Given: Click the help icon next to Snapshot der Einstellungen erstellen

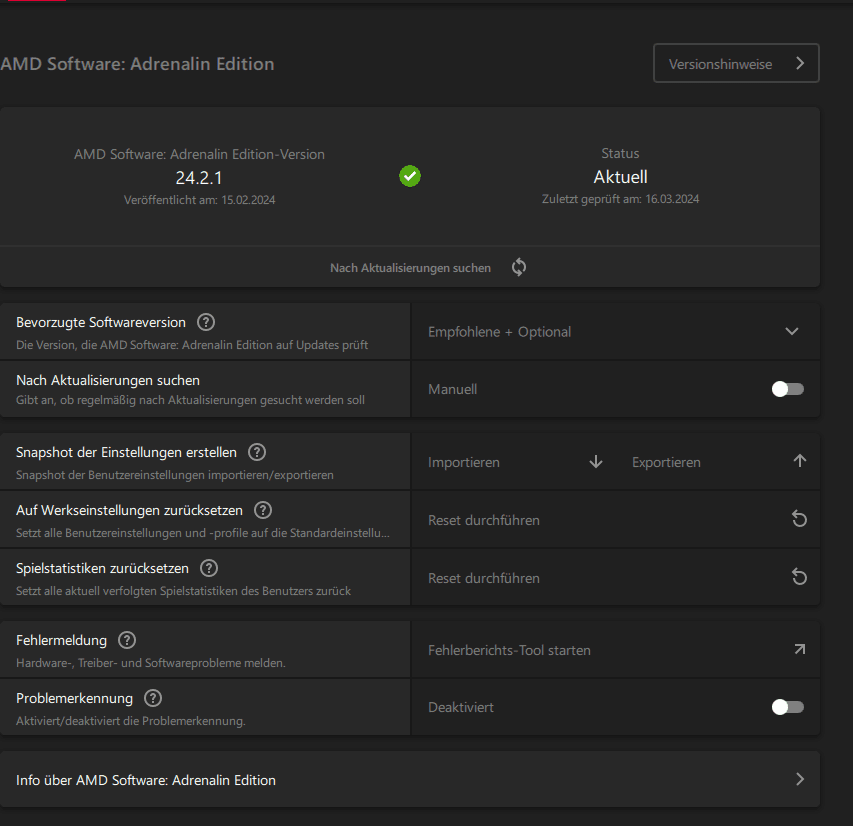Looking at the screenshot, I should pos(257,452).
